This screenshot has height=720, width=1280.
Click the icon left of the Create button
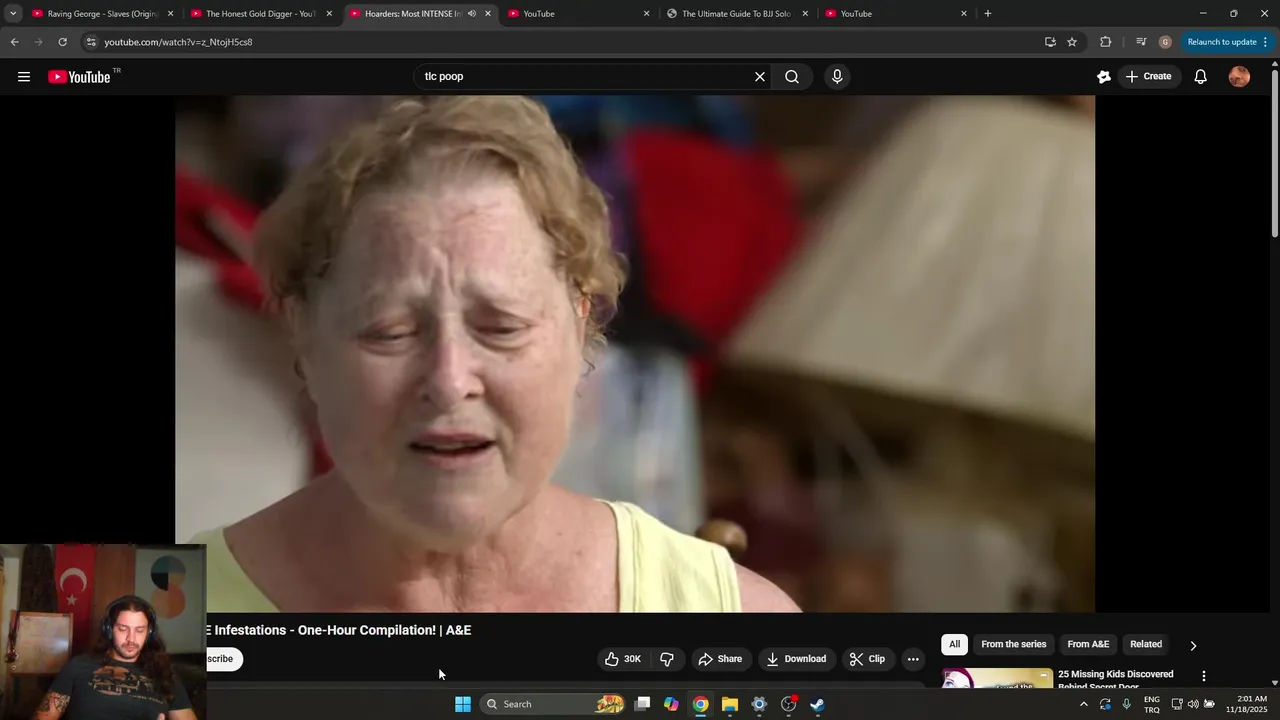[1104, 77]
